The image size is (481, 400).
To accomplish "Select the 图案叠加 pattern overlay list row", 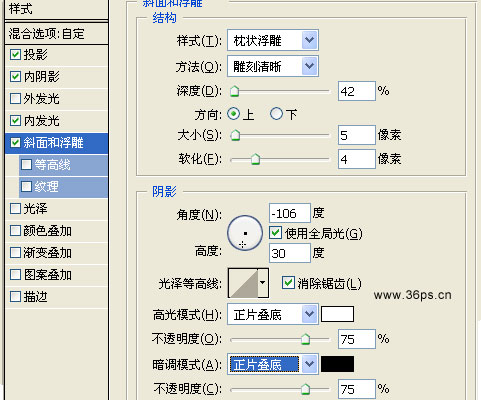I will point(57,275).
